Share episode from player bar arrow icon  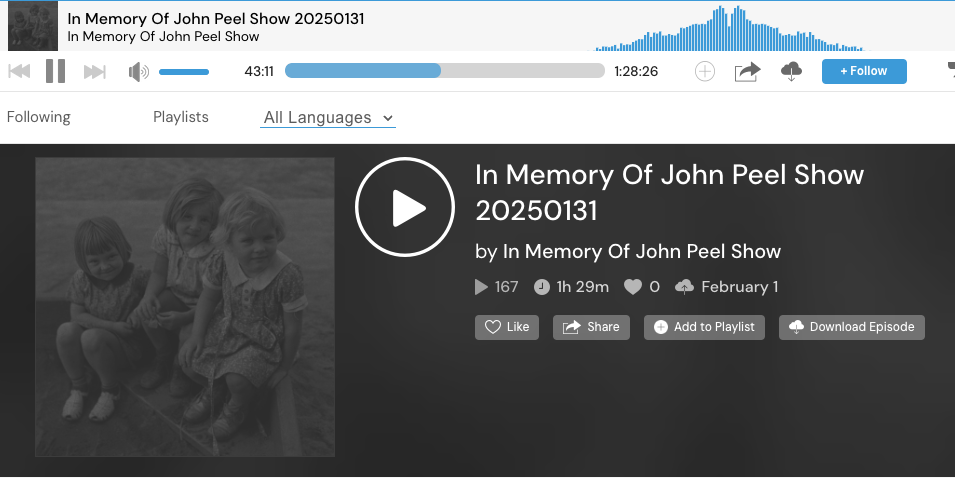(747, 71)
